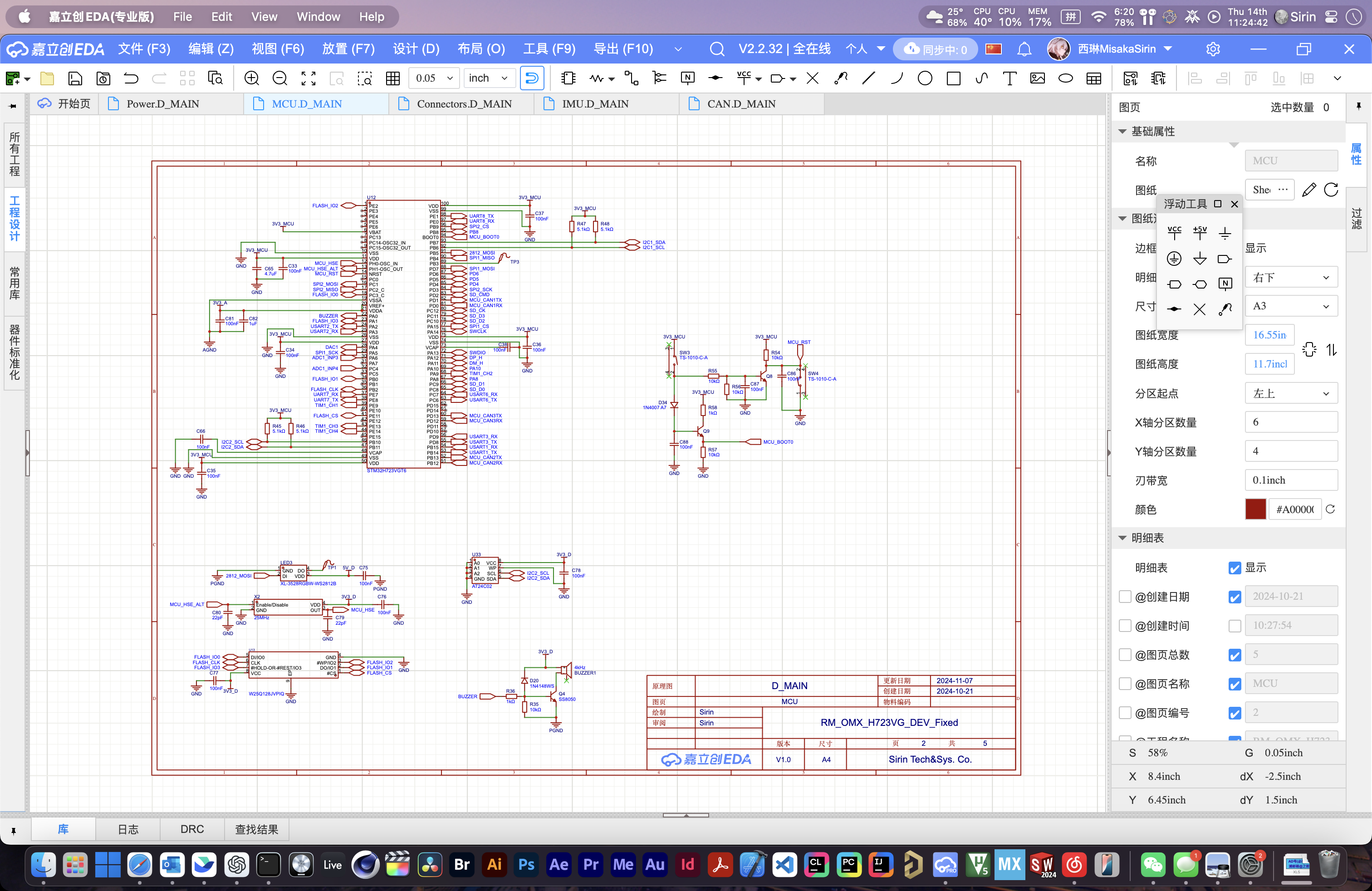
Task: Open the 明细 position 右下 dropdown
Action: [x=1291, y=277]
